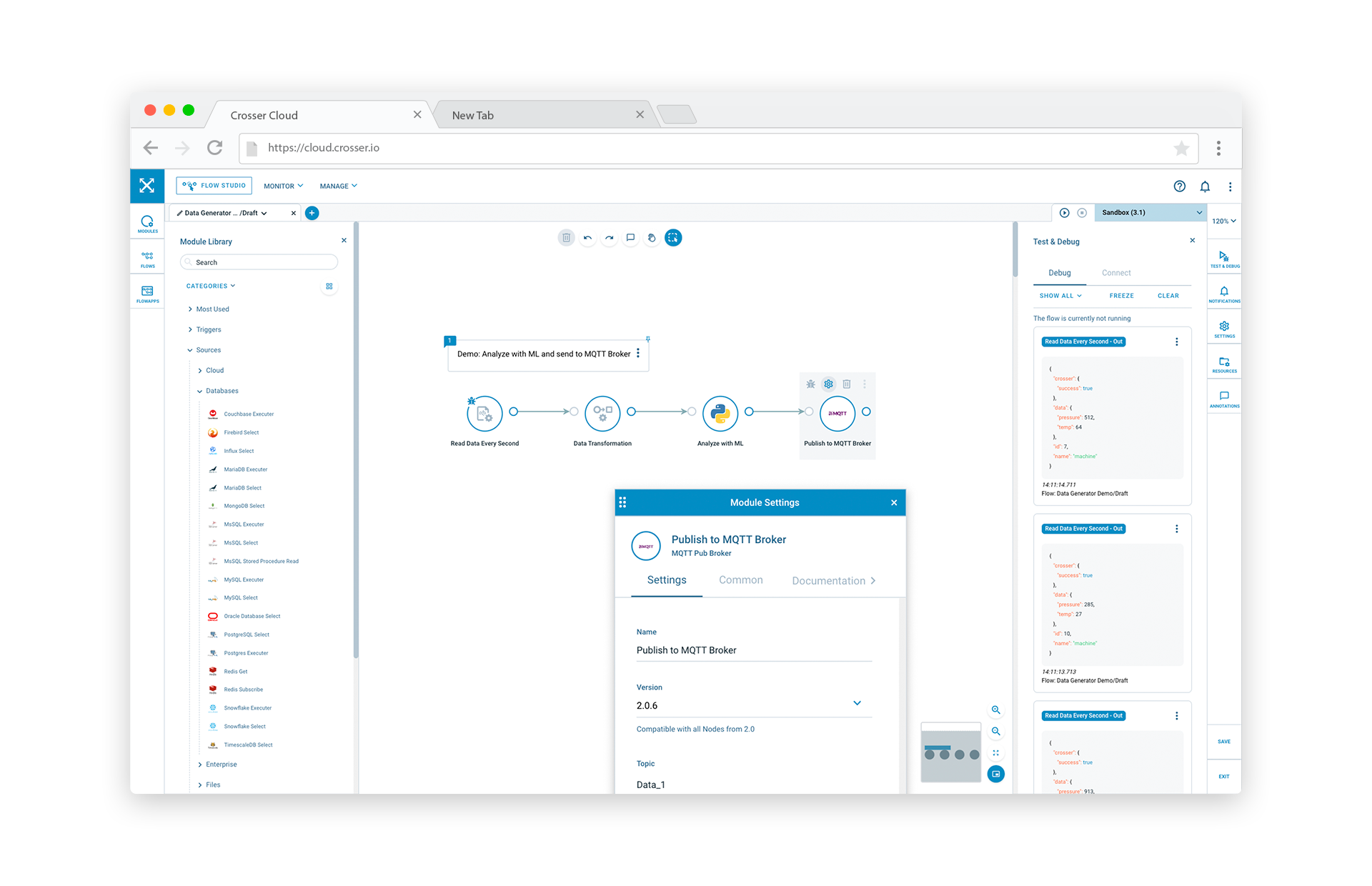
Task: Open the FlowApps sidebar panel
Action: [147, 294]
